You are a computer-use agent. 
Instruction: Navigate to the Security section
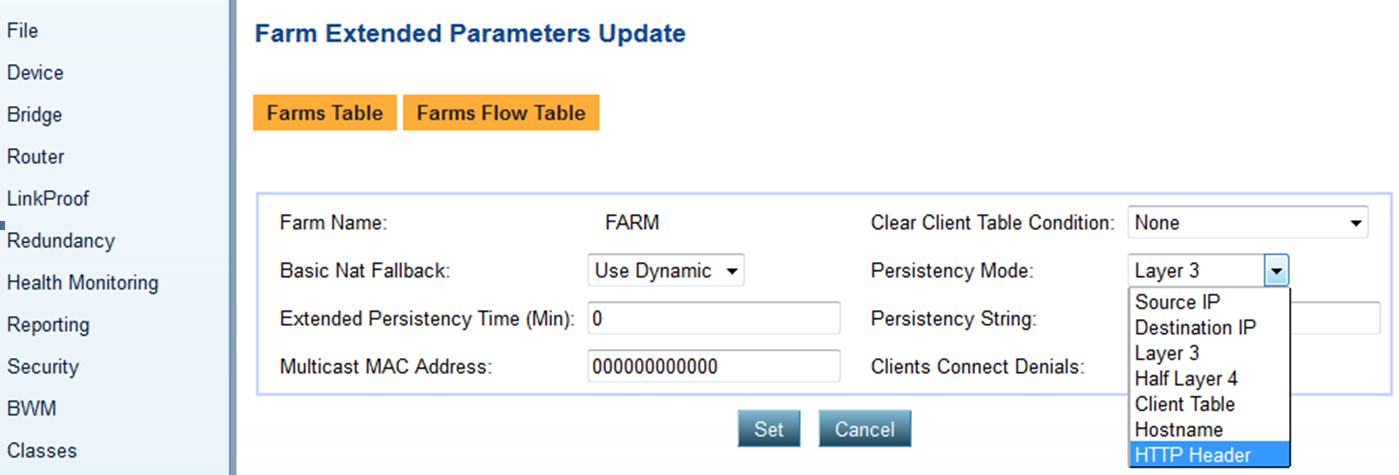click(42, 367)
